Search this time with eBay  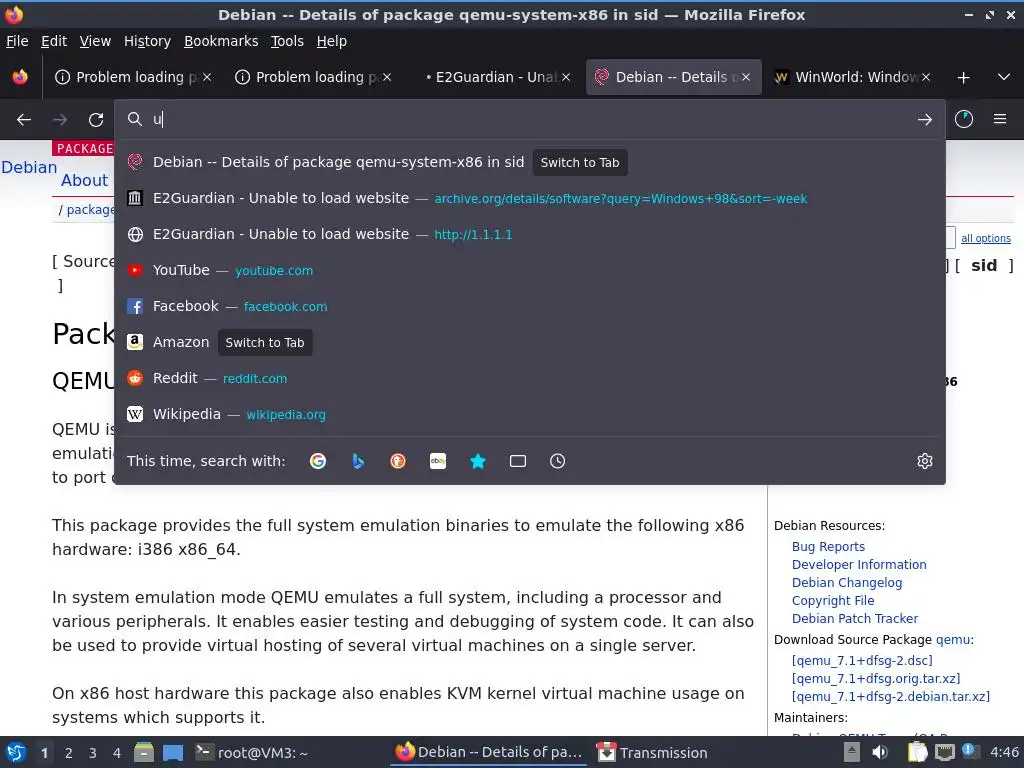click(x=438, y=461)
